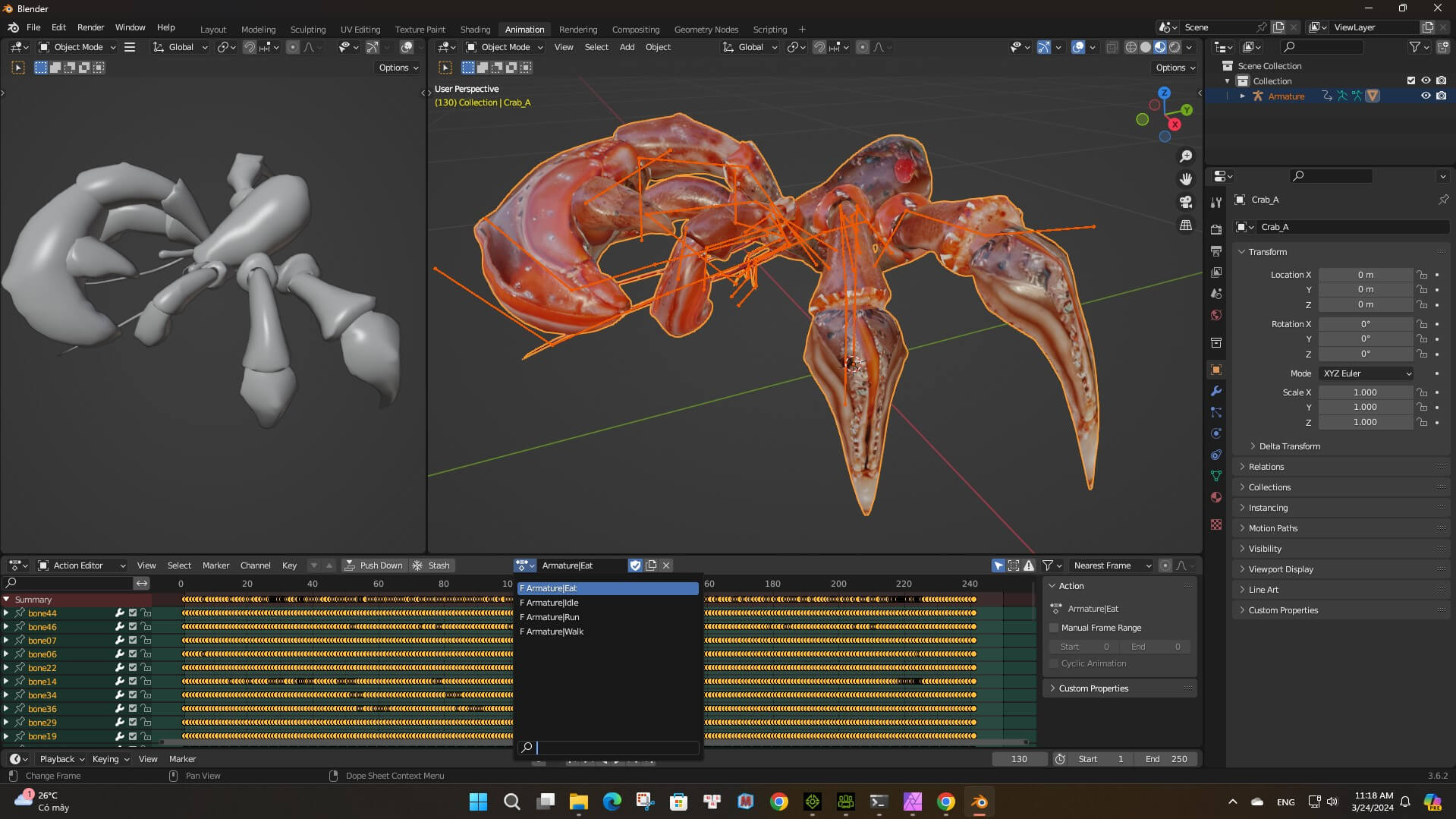Viewport: 1456px width, 819px height.
Task: Expand the Armature outliner item
Action: tap(1242, 96)
